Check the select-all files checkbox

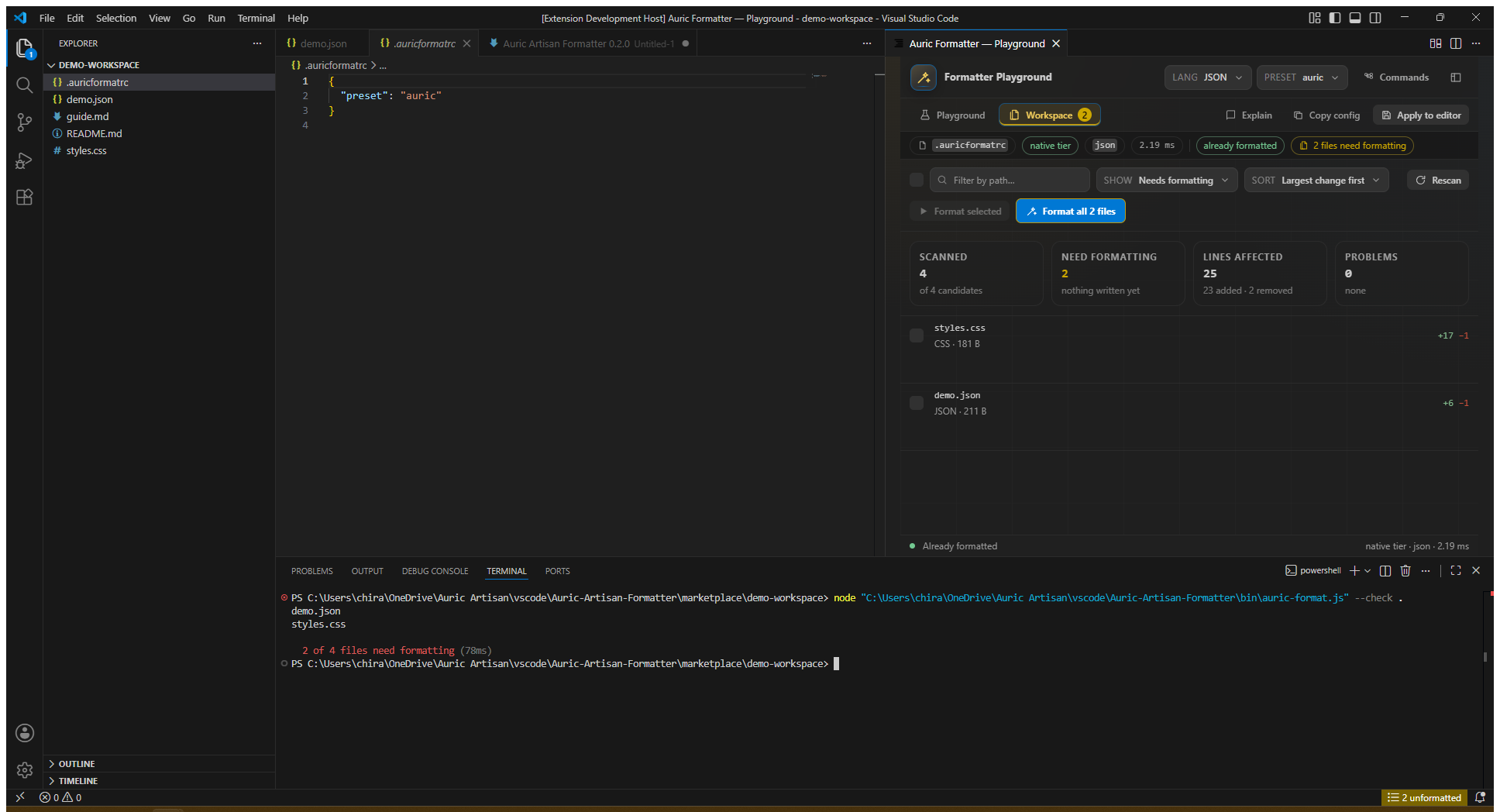pos(917,180)
